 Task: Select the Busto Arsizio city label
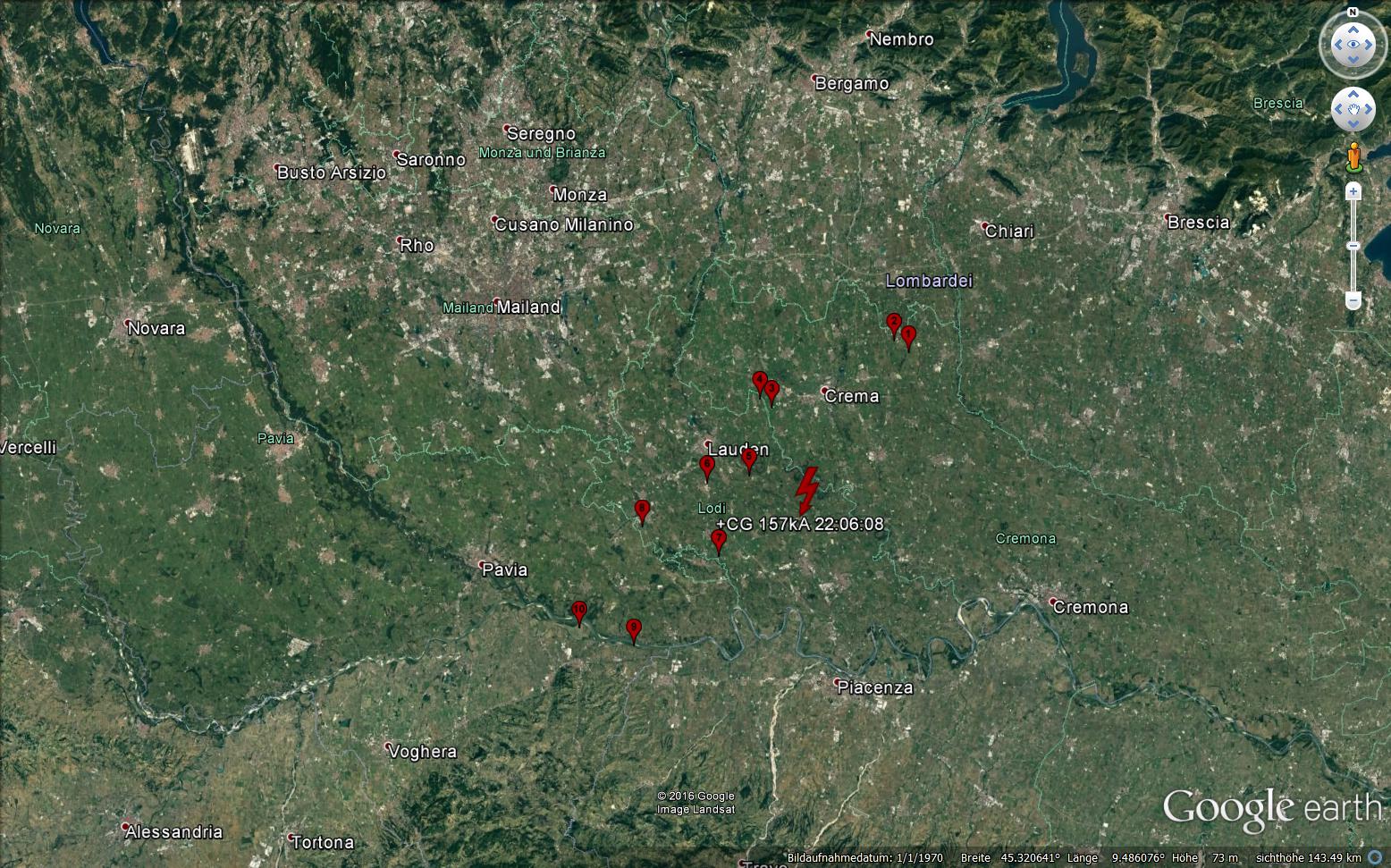[331, 173]
